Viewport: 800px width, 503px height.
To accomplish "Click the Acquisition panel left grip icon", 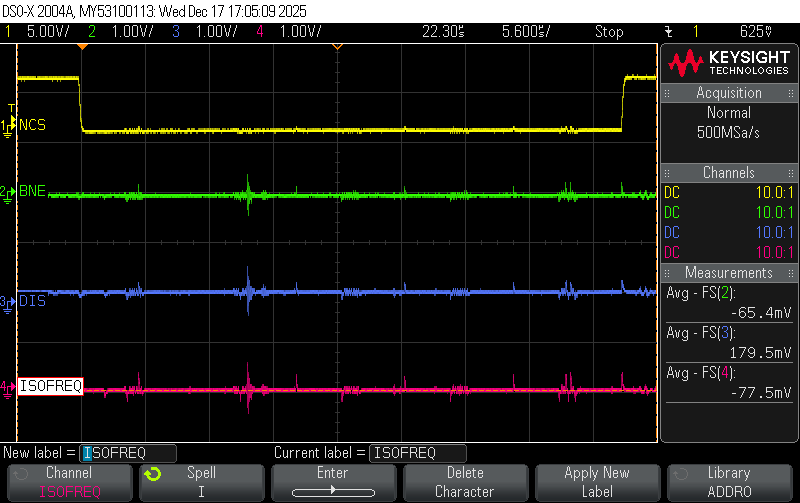I will click(667, 93).
